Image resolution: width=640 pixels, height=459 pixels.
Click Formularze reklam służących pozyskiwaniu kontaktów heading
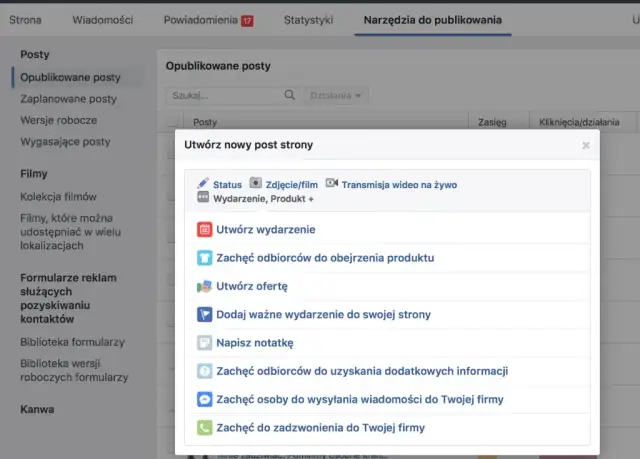click(69, 298)
